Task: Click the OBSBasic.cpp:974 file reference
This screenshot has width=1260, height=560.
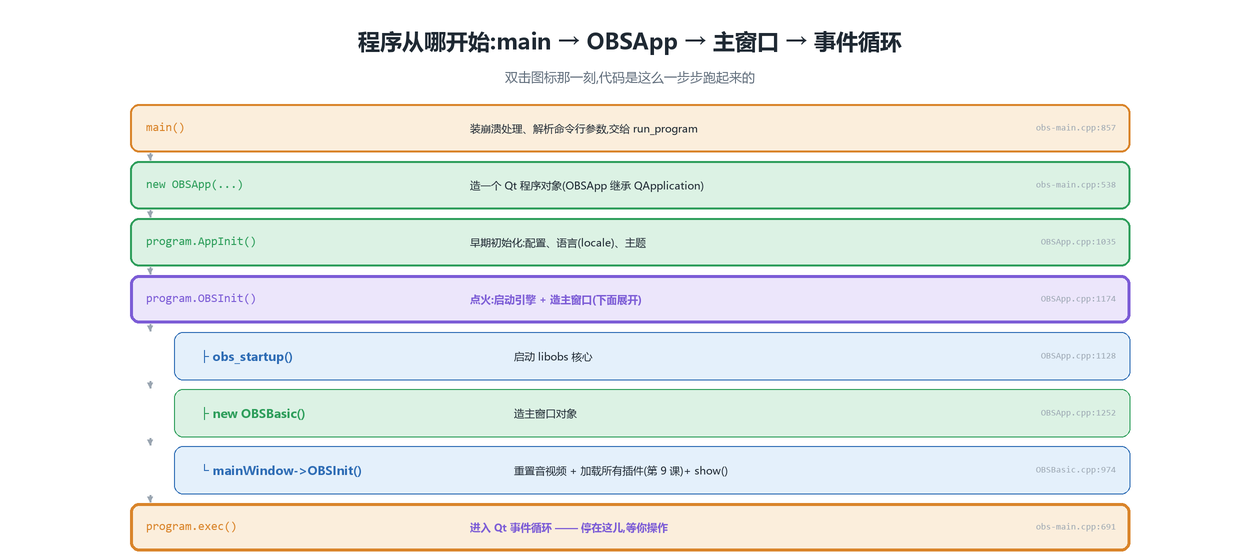Action: click(x=1076, y=470)
